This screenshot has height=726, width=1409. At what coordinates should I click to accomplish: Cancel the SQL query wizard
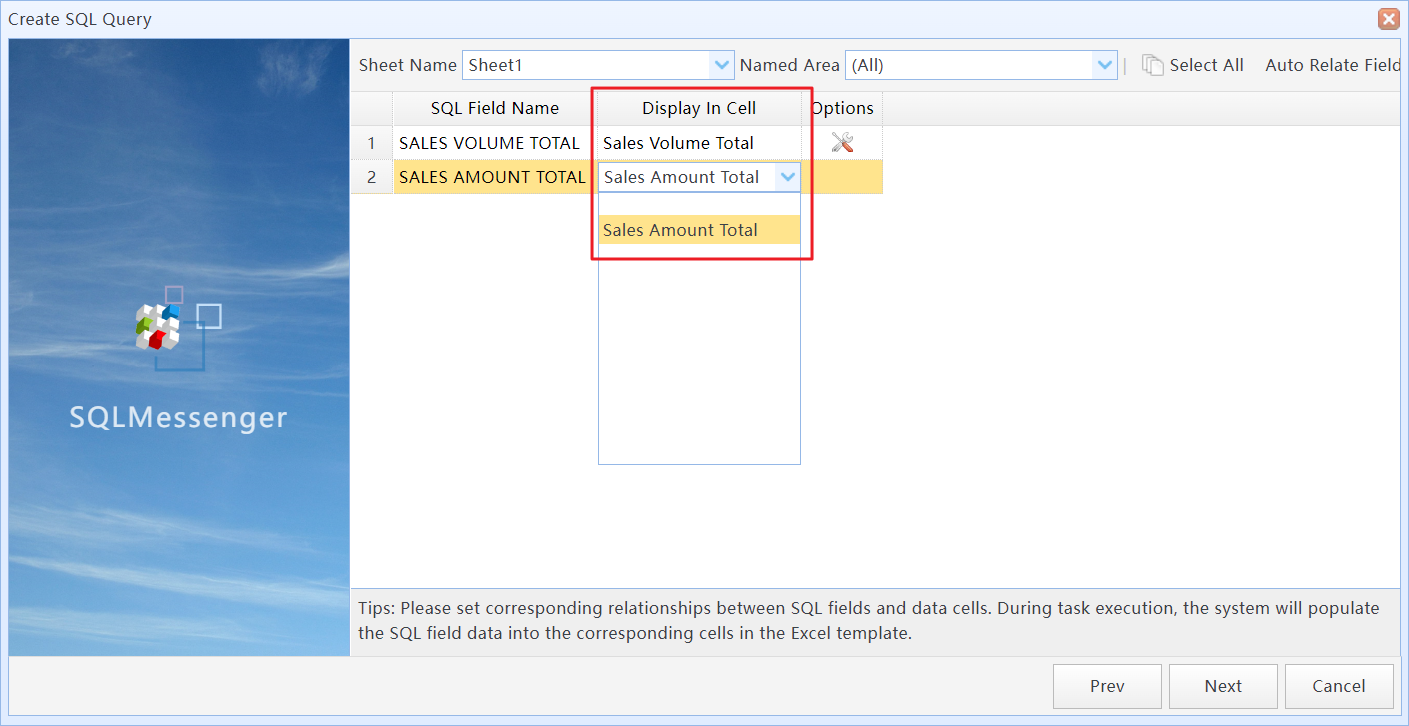click(1339, 686)
